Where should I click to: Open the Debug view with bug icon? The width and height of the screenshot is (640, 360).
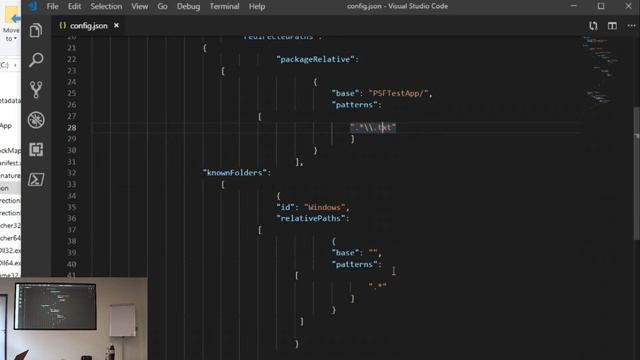(36, 120)
